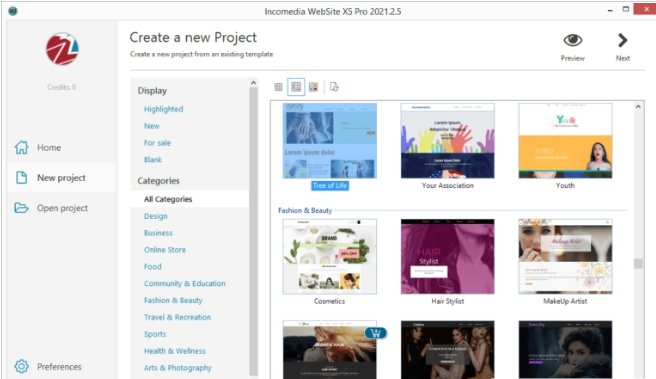656x379 pixels.
Task: Click the category list scroll up arrow
Action: click(253, 83)
